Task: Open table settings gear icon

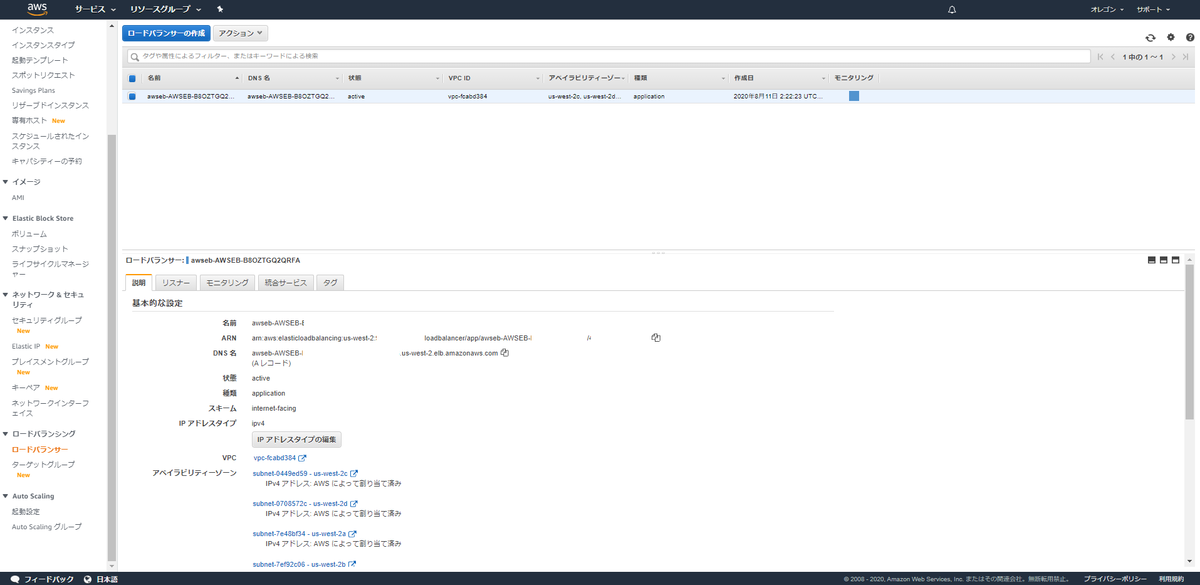Action: (x=1170, y=37)
